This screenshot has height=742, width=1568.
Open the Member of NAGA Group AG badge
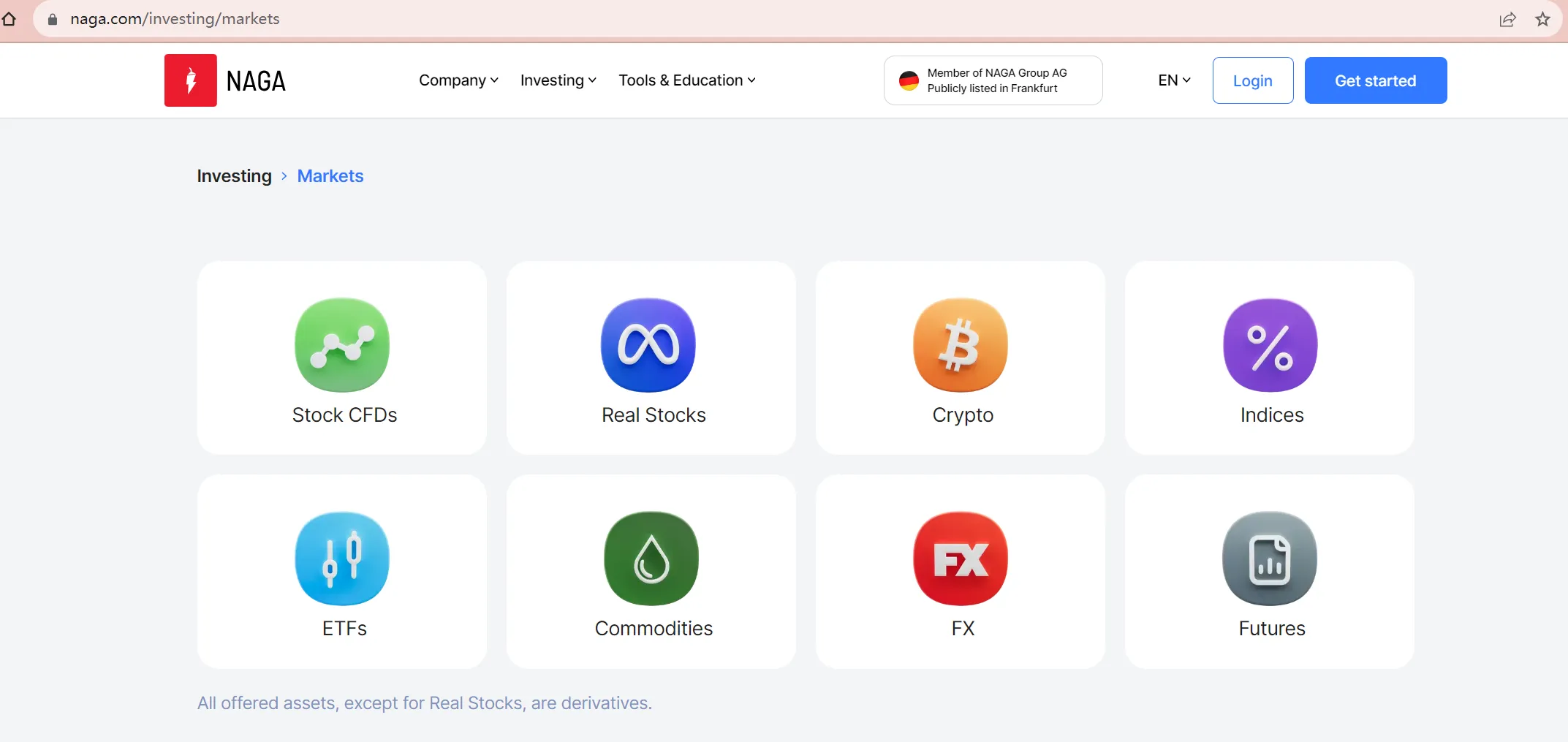click(x=993, y=80)
